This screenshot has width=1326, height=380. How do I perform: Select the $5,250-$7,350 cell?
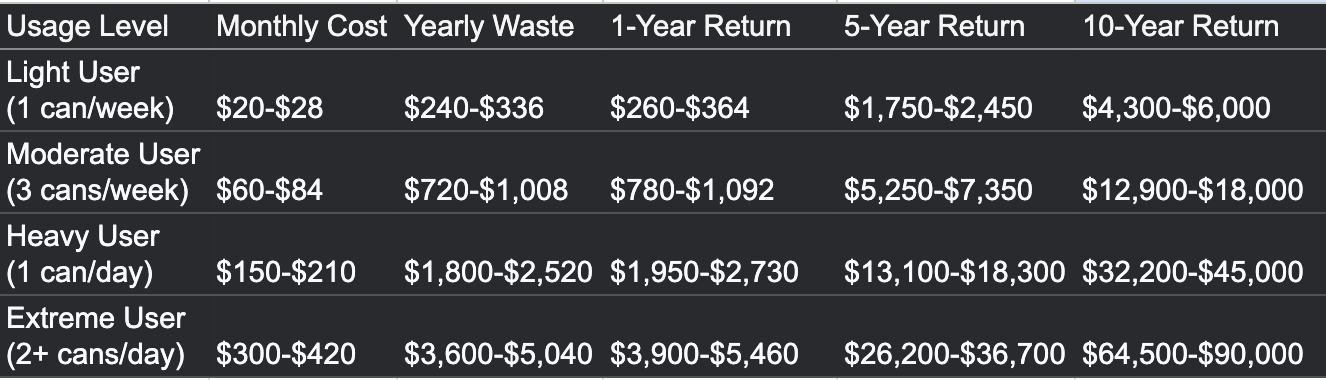(x=938, y=190)
